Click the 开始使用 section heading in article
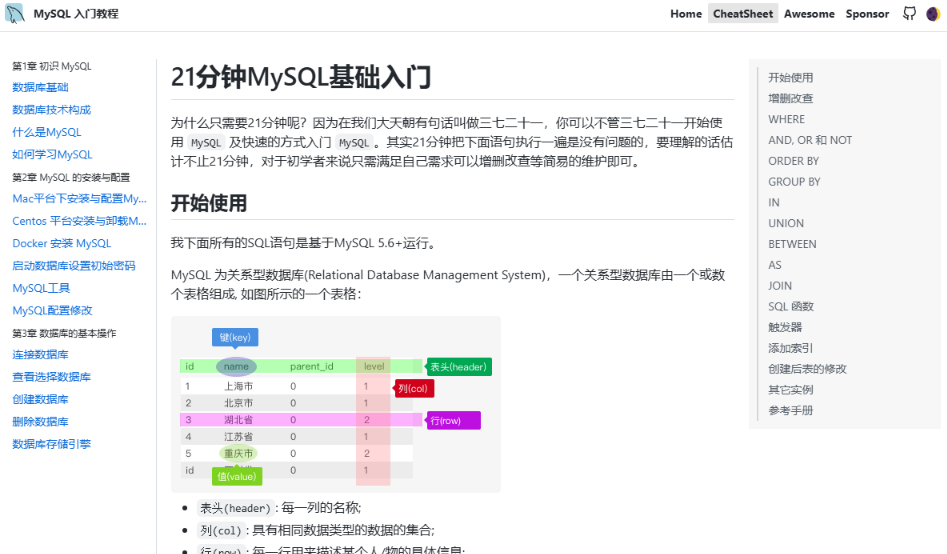The height and width of the screenshot is (554, 947). tap(209, 203)
